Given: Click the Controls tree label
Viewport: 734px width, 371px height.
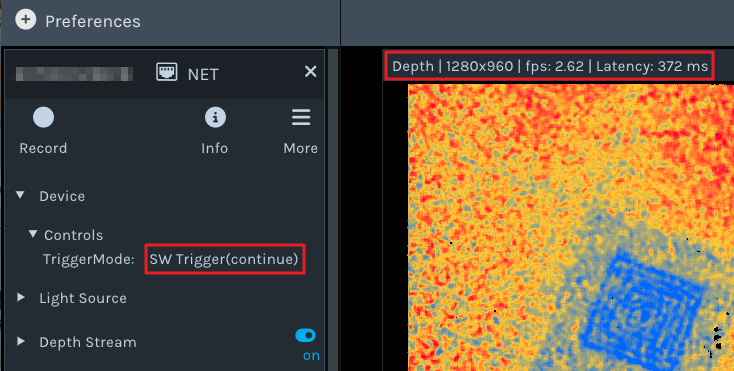Looking at the screenshot, I should [73, 235].
